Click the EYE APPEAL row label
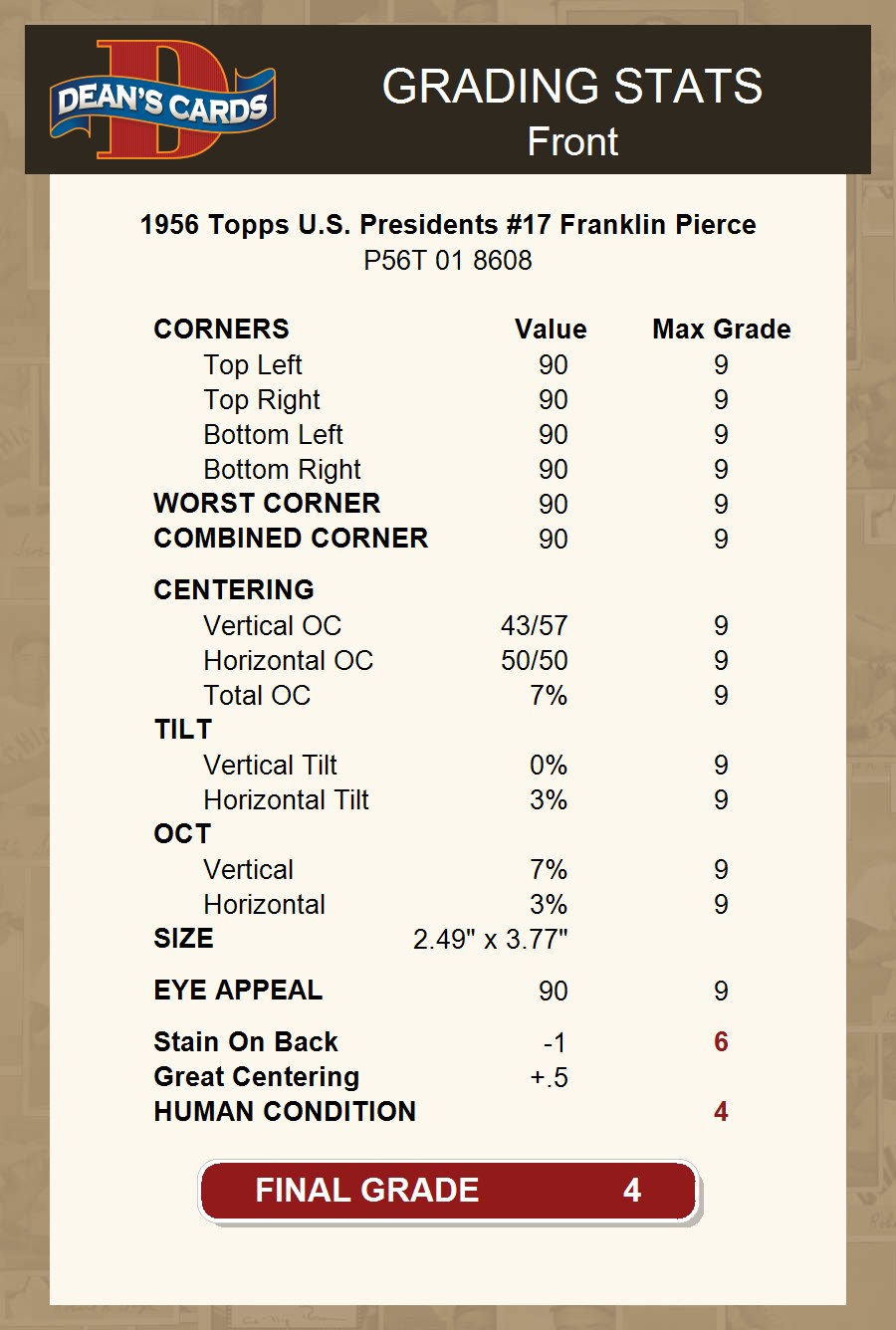 click(x=238, y=991)
